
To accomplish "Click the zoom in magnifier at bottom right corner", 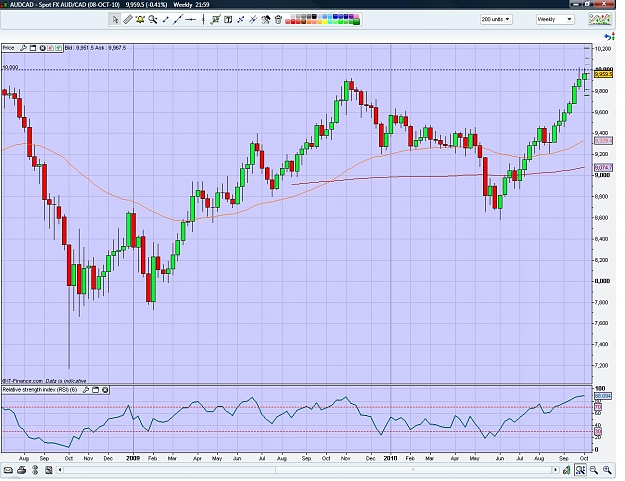I will click(607, 470).
